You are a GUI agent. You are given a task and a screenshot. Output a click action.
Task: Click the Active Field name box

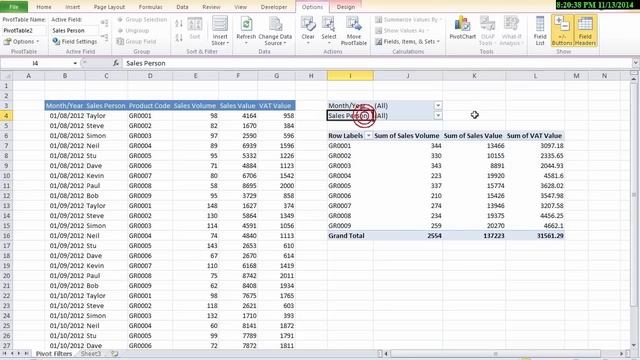pos(75,31)
